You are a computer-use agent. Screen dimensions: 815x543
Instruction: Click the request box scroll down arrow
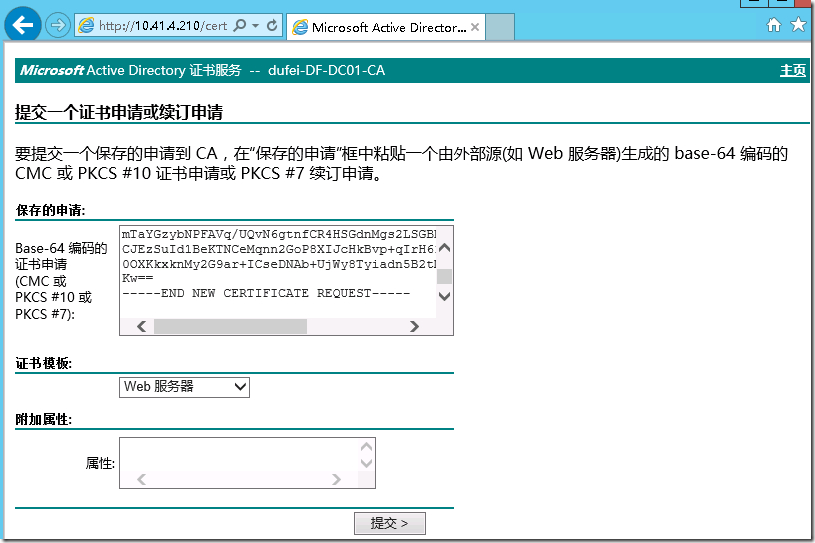444,296
